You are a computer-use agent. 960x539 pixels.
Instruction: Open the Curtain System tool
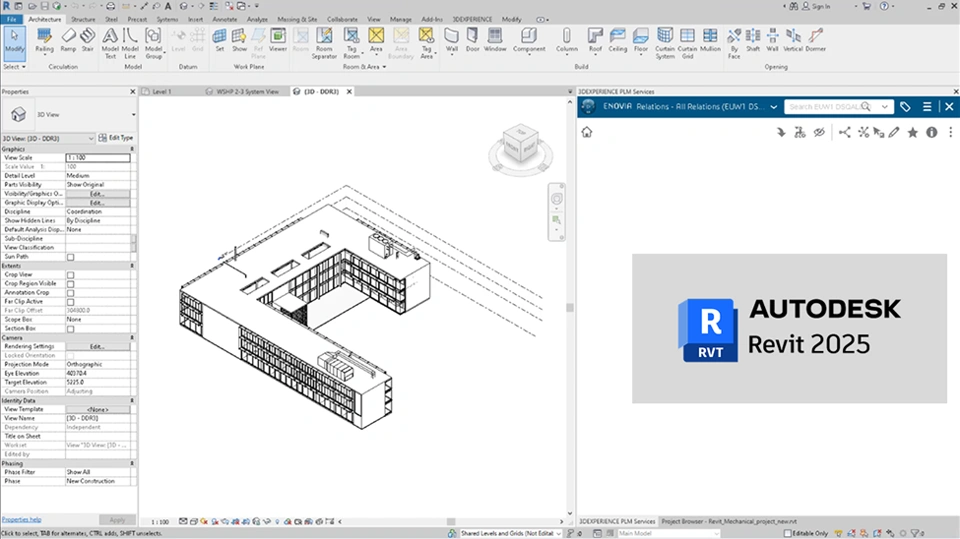point(665,43)
